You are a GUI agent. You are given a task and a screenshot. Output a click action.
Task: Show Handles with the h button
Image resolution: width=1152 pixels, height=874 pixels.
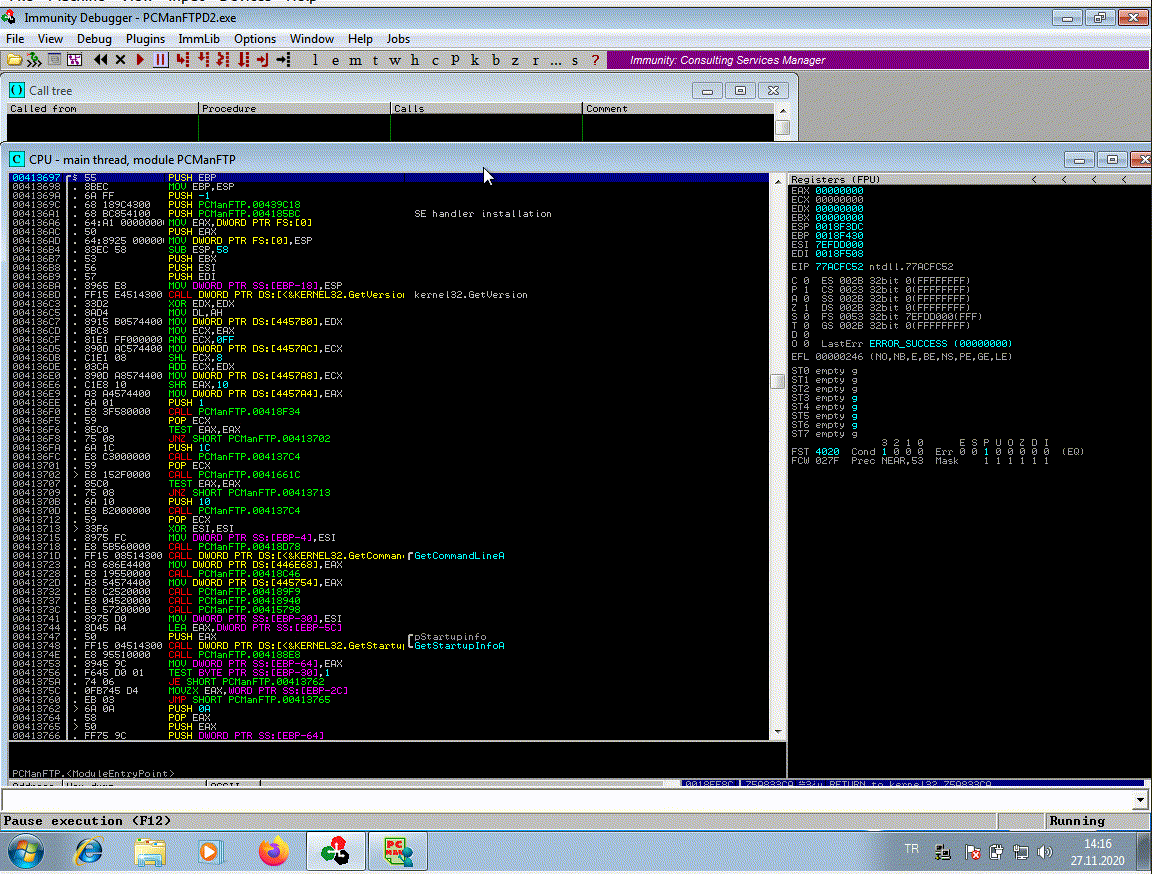pyautogui.click(x=415, y=60)
